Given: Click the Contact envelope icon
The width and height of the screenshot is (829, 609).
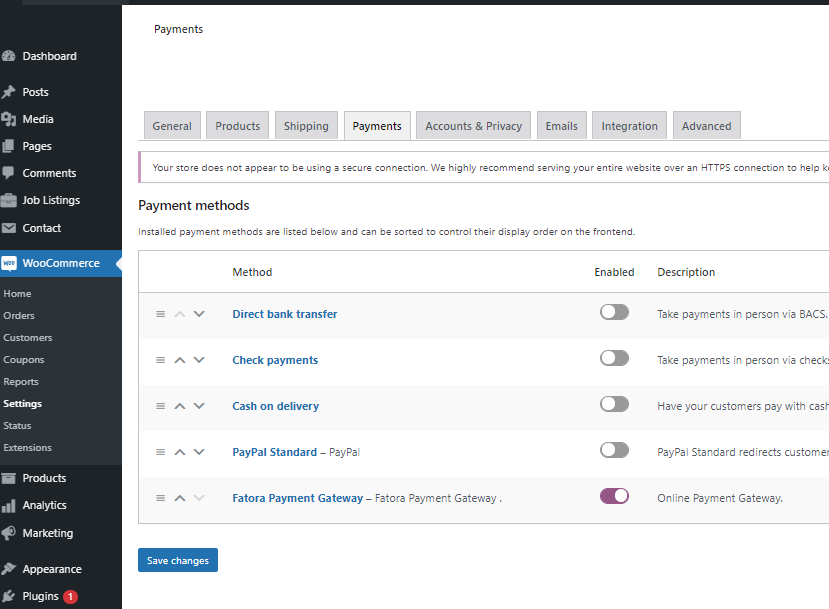Looking at the screenshot, I should pos(8,228).
